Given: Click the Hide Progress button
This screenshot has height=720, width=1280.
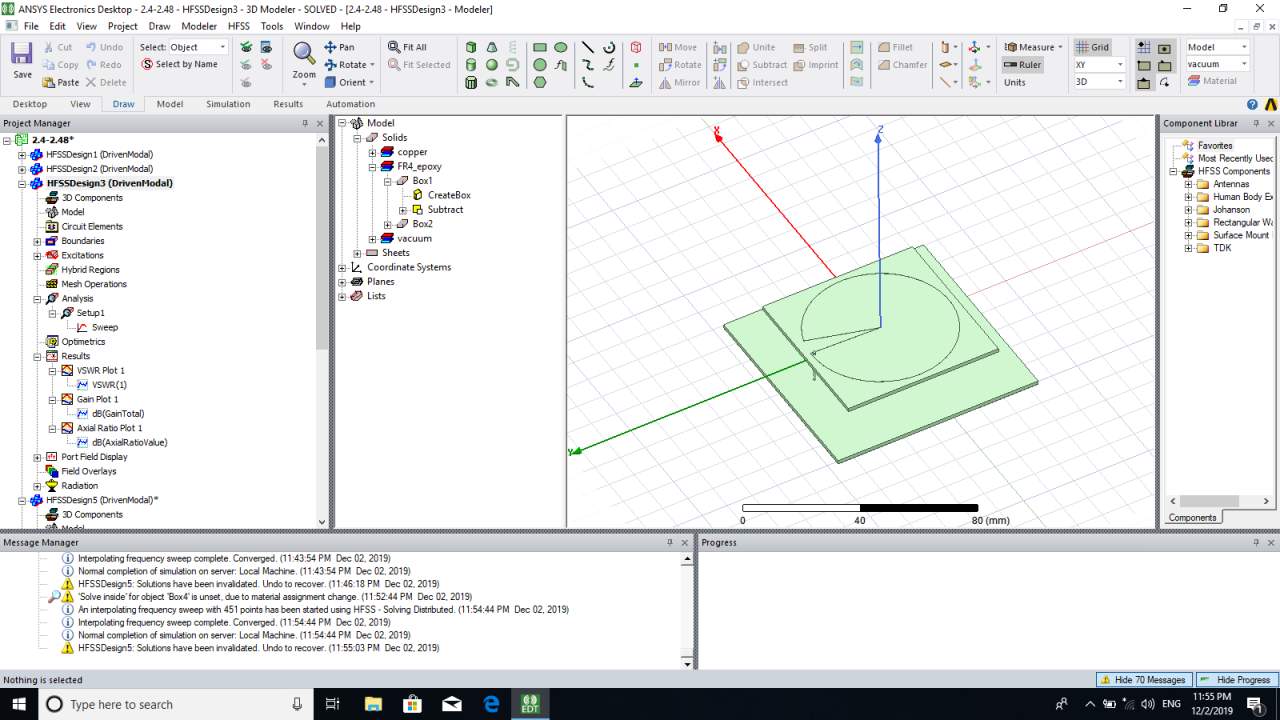Looking at the screenshot, I should 1236,680.
